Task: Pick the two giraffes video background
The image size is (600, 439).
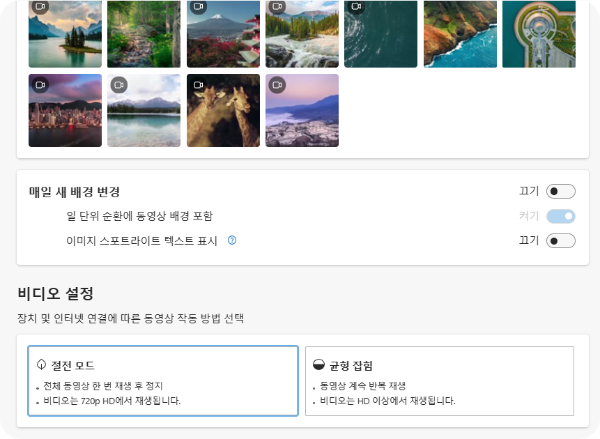Action: click(223, 110)
